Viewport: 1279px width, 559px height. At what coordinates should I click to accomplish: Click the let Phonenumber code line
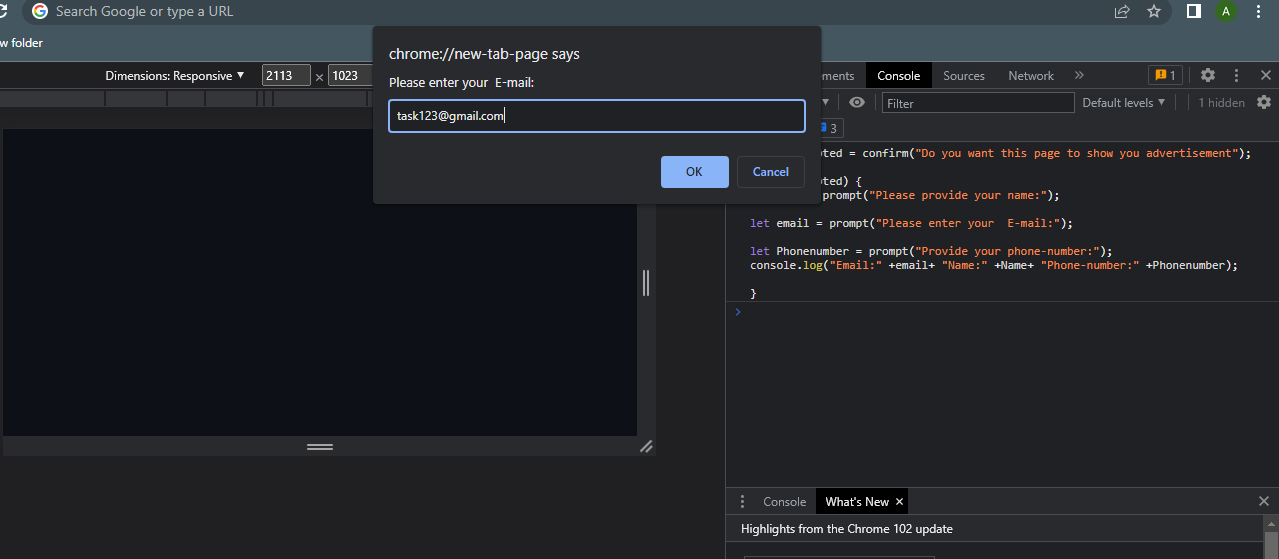coord(931,252)
